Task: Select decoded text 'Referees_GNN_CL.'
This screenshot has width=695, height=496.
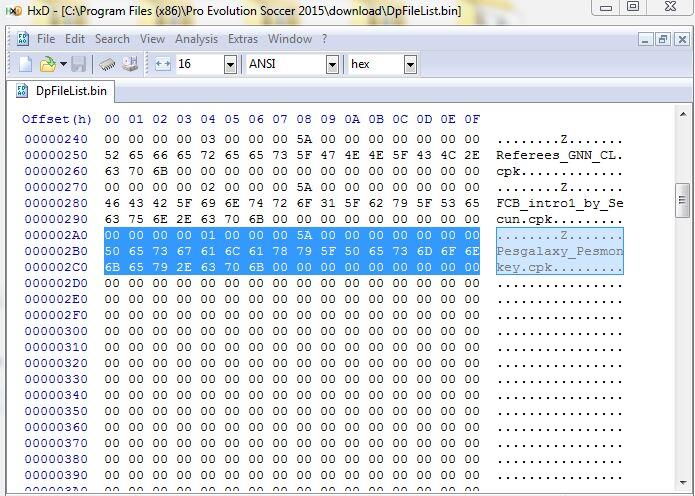Action: point(559,156)
